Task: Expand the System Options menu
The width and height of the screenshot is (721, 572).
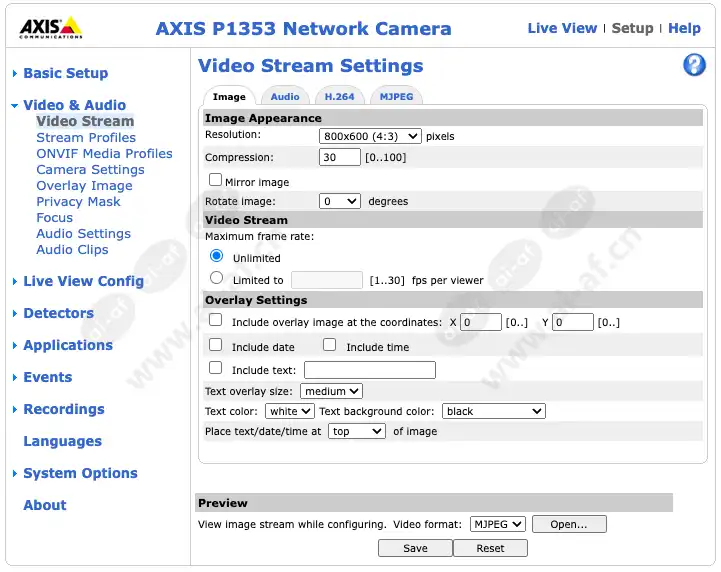Action: point(15,473)
